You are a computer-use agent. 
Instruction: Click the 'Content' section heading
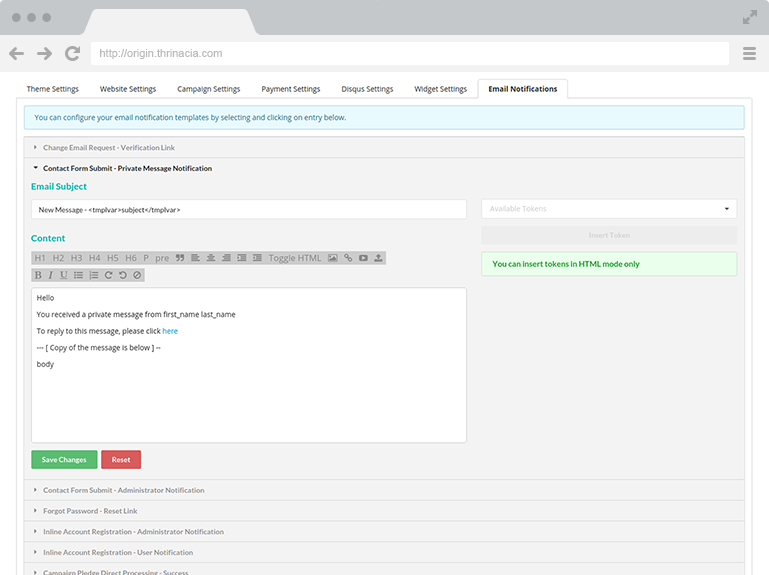point(48,238)
